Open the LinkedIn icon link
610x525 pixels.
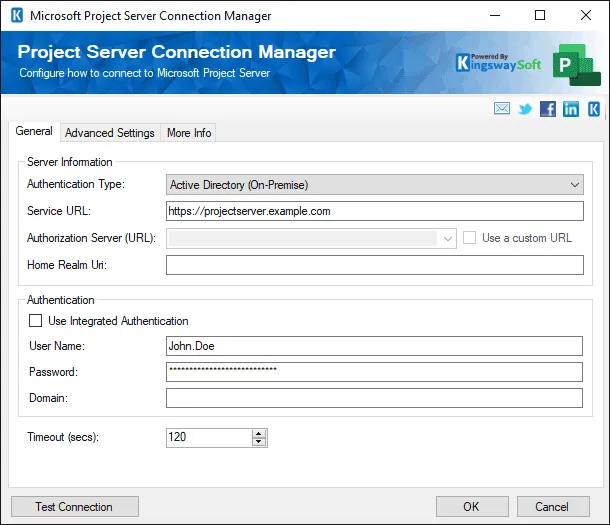(x=570, y=109)
